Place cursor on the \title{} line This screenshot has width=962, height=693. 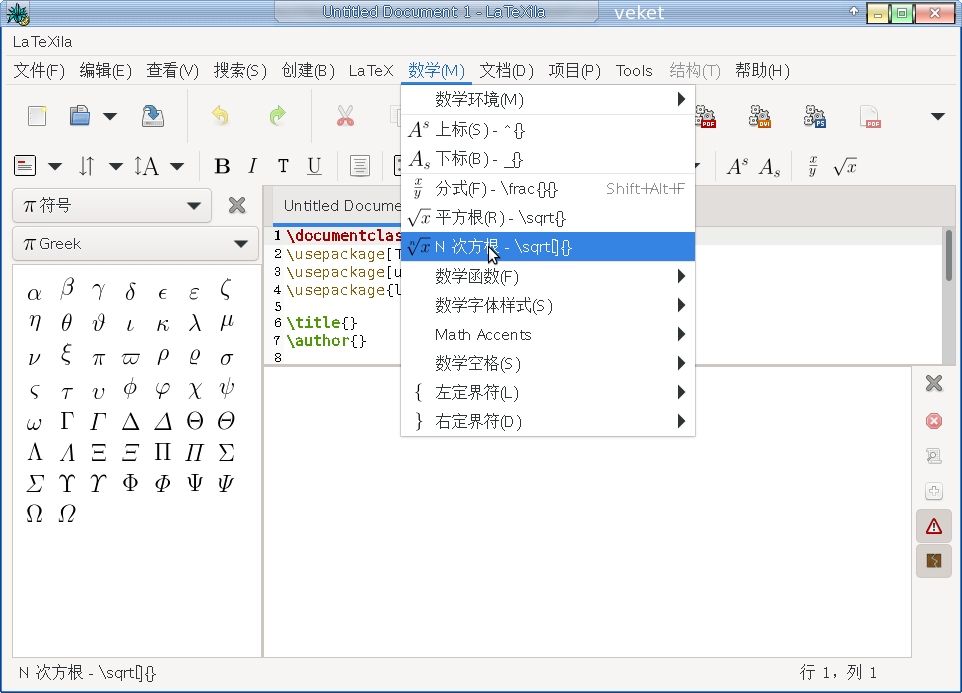point(321,323)
